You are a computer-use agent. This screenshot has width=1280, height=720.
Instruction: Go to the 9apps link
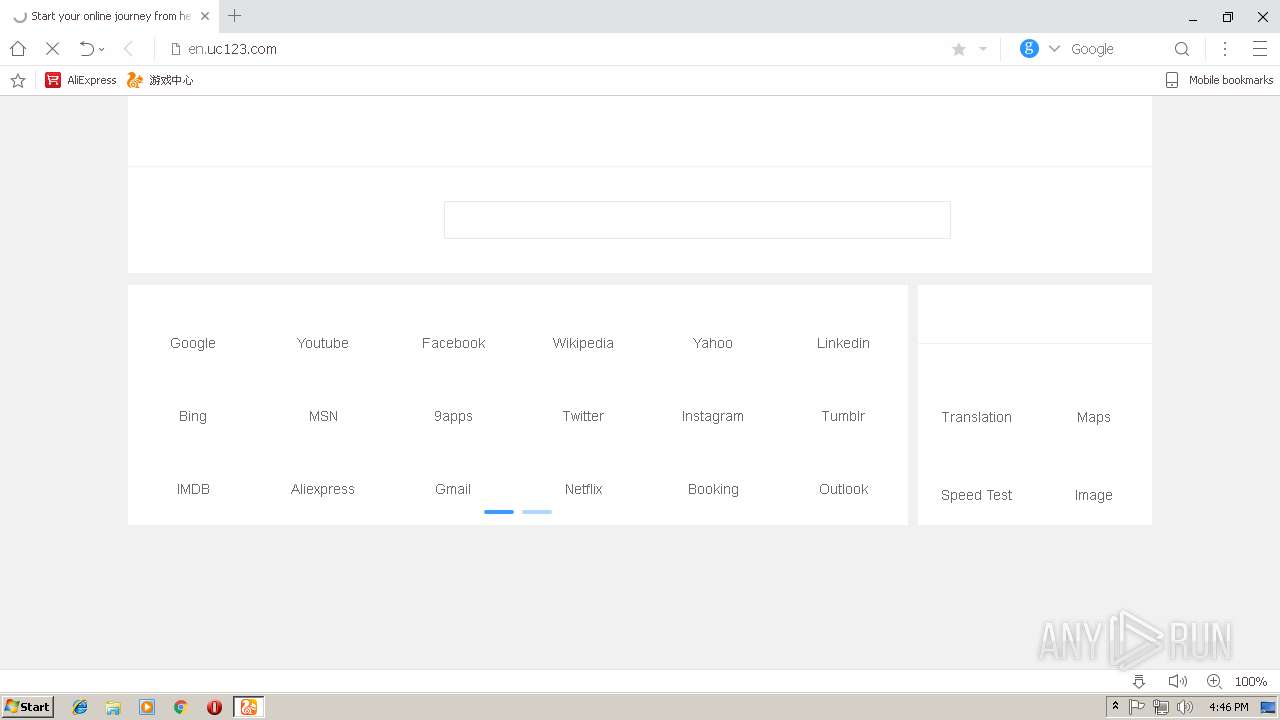tap(453, 416)
